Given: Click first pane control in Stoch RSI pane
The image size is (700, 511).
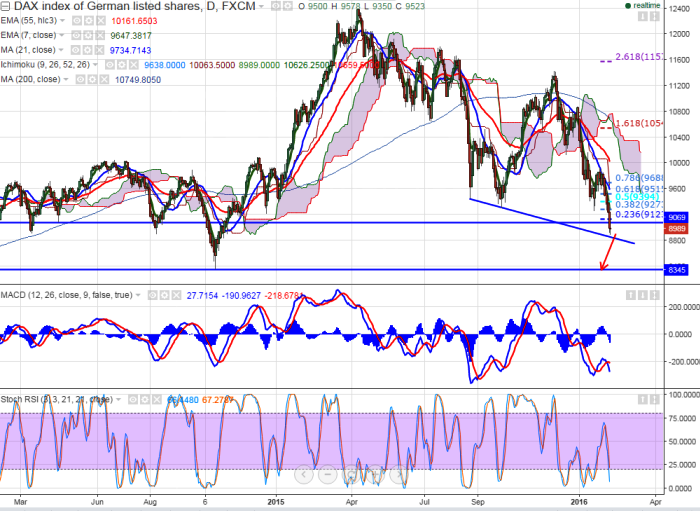Looking at the screenshot, I should click(x=643, y=399).
